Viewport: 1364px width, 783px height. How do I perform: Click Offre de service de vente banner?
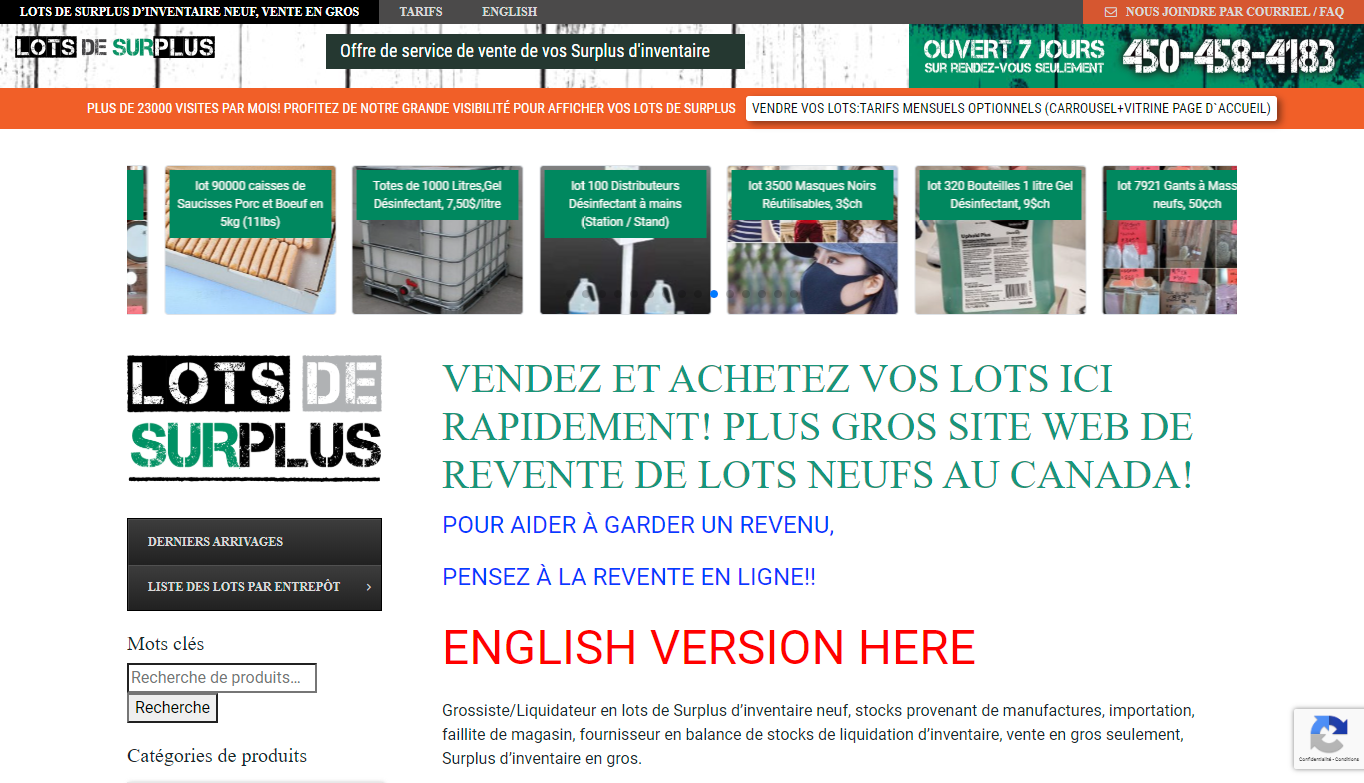tap(534, 52)
